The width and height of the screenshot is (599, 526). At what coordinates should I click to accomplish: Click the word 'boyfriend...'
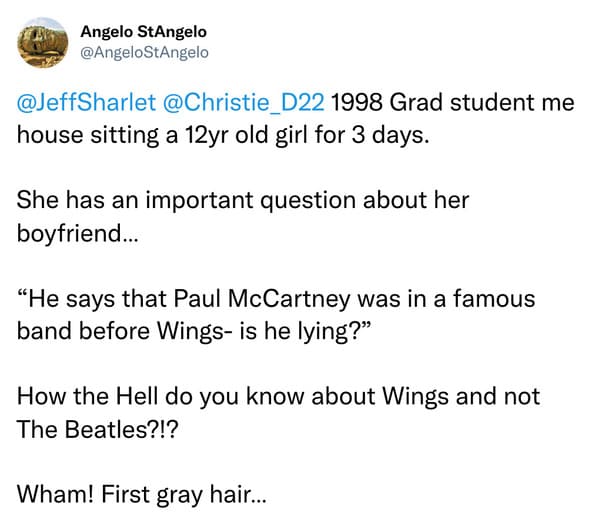(77, 233)
